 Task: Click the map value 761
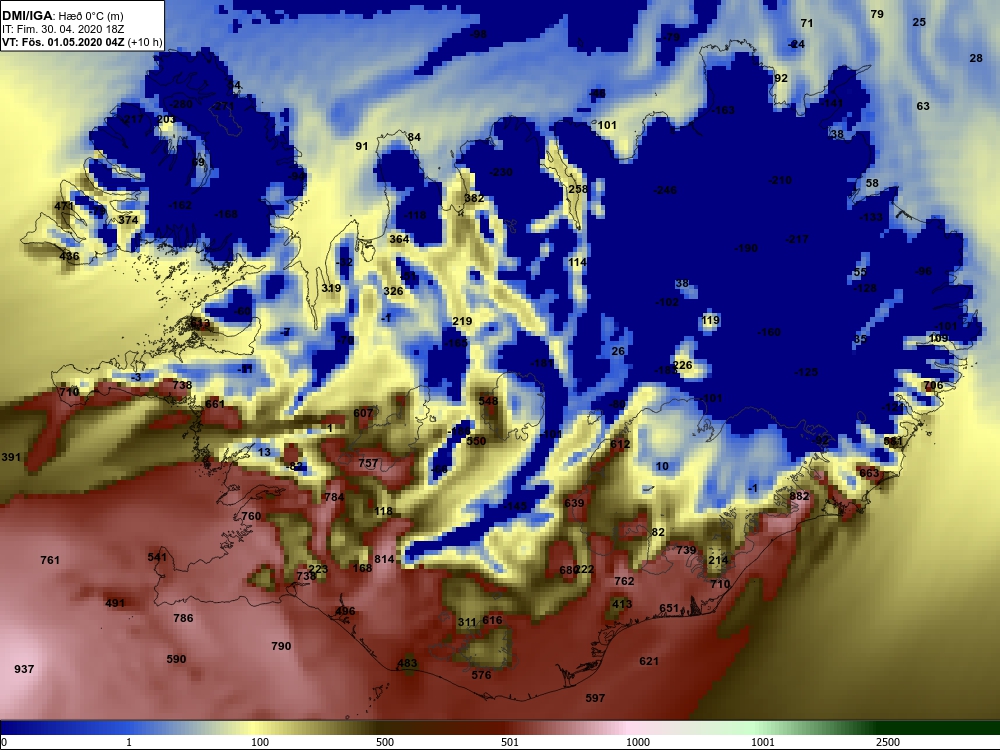[50, 560]
